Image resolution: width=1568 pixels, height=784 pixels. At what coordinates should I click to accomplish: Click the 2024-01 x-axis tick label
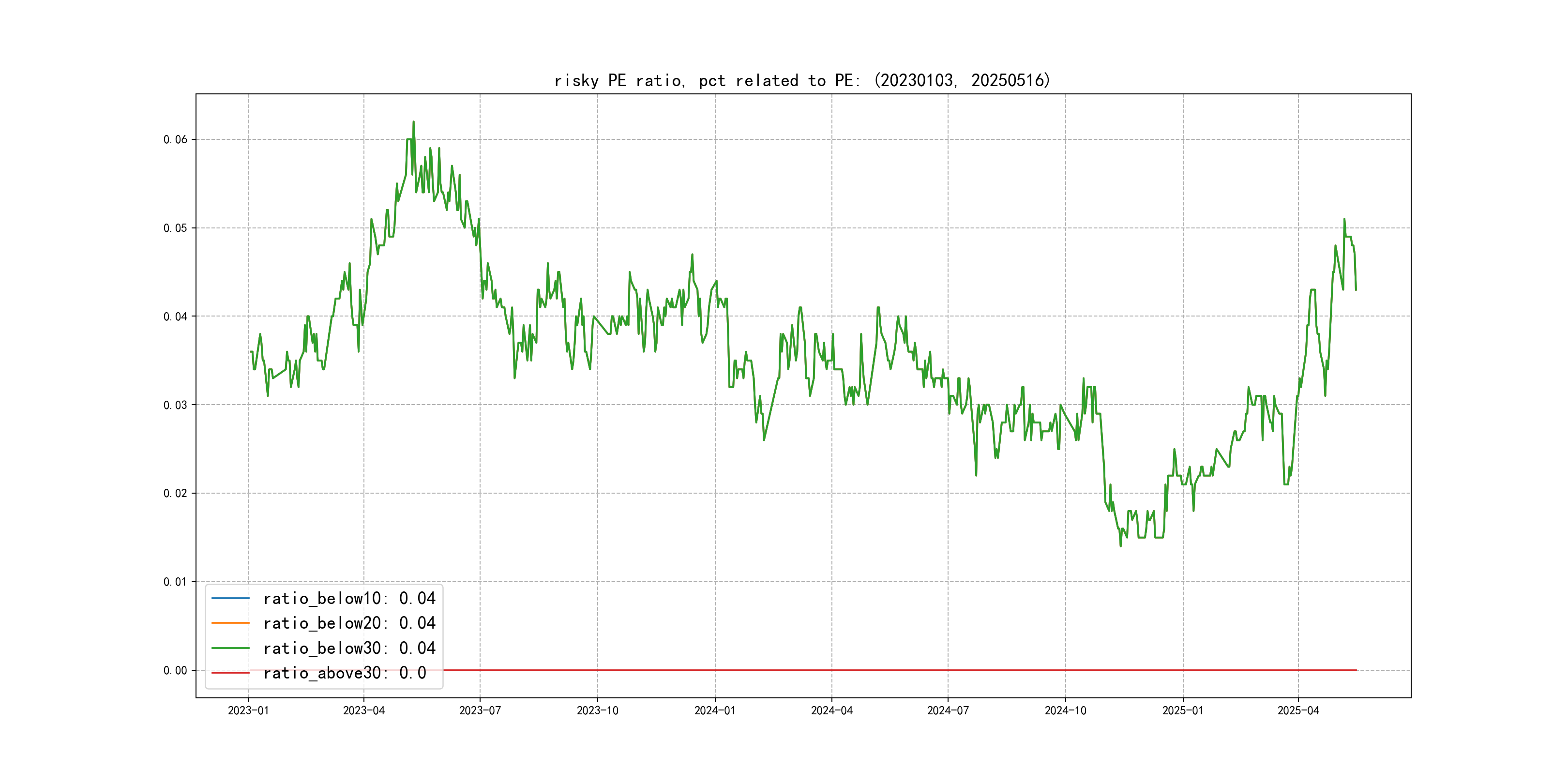[x=715, y=710]
